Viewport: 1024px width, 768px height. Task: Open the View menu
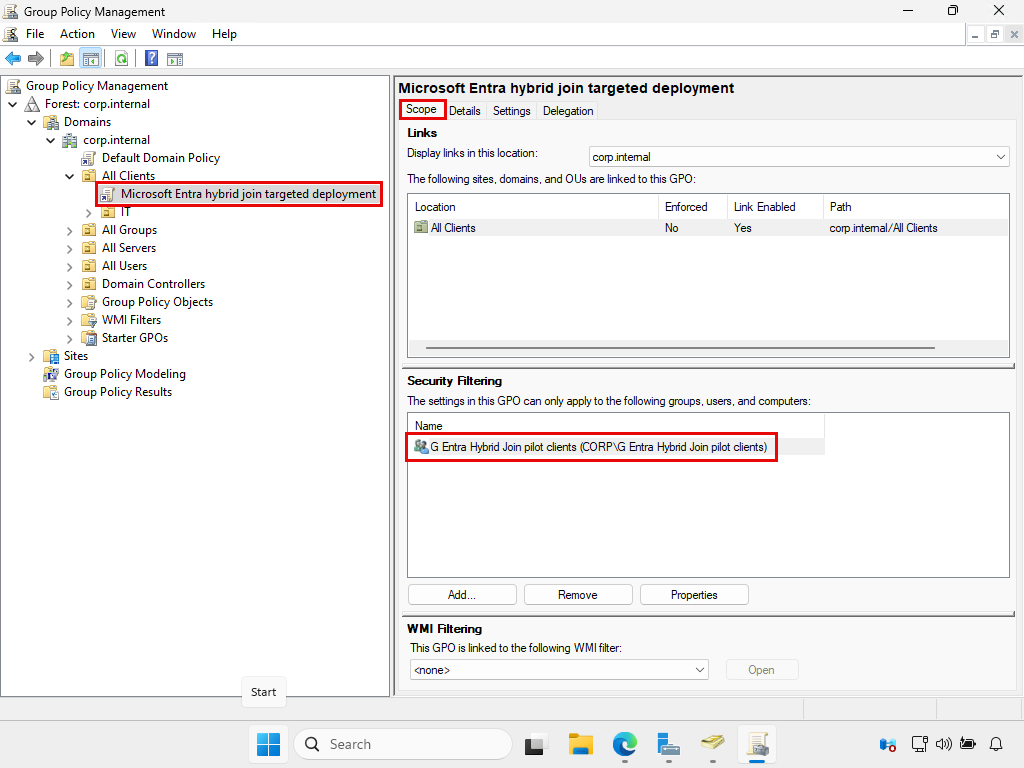click(x=123, y=34)
